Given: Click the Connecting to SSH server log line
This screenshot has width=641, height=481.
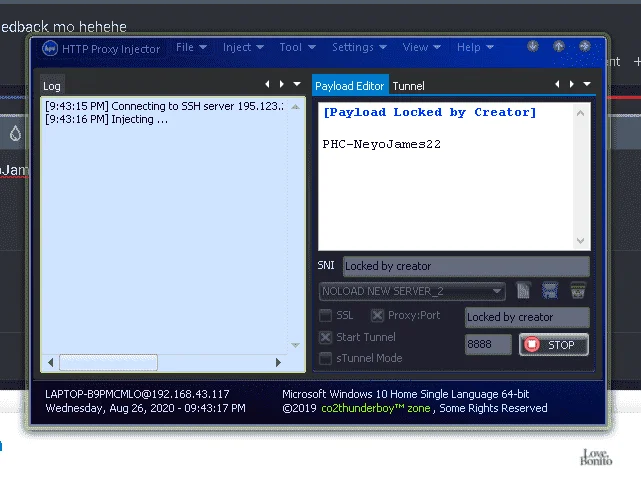Looking at the screenshot, I should 164,106.
